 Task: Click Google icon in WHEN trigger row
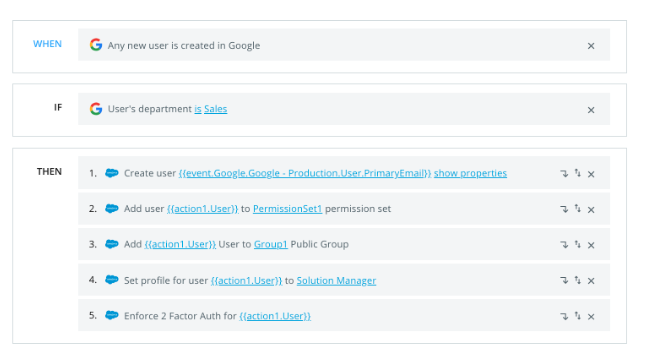click(x=96, y=44)
